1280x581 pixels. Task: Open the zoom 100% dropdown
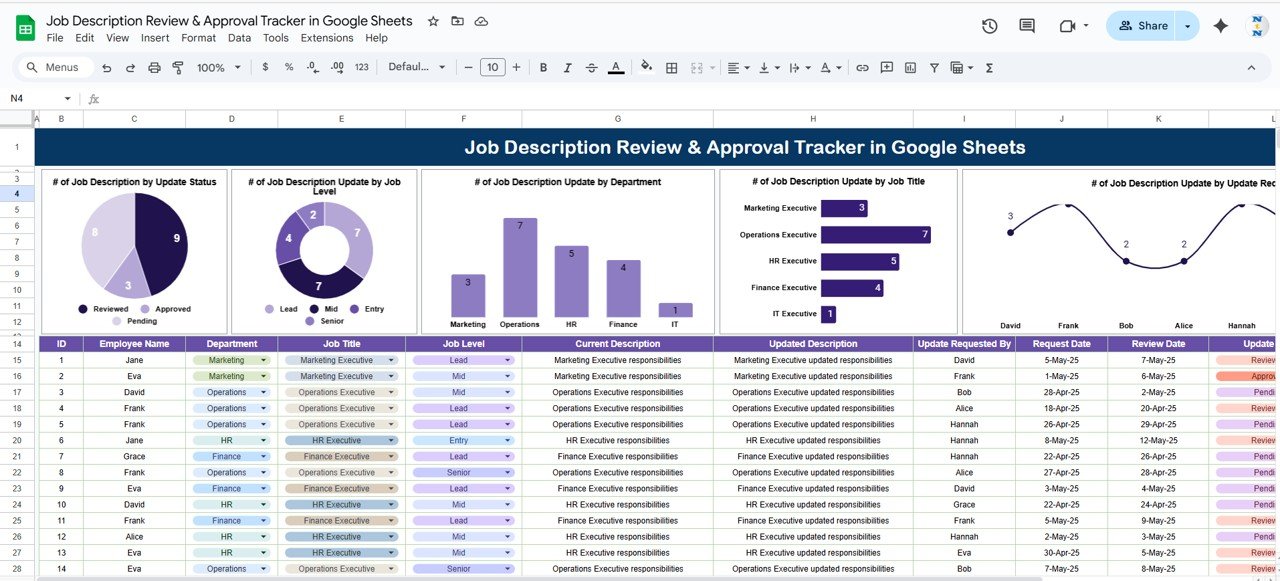(219, 68)
